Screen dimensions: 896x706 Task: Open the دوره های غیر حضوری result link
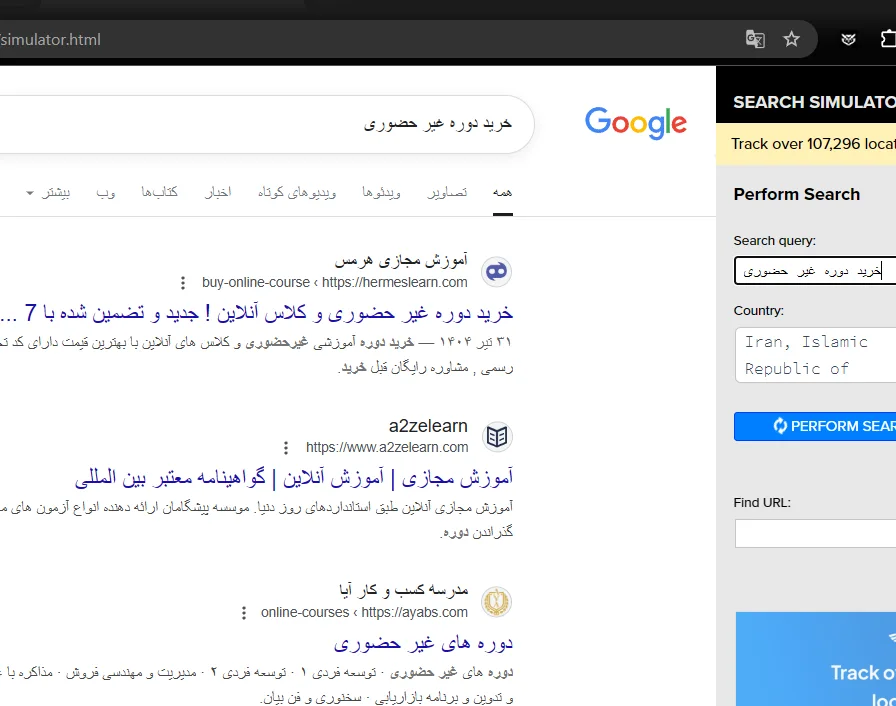click(423, 643)
